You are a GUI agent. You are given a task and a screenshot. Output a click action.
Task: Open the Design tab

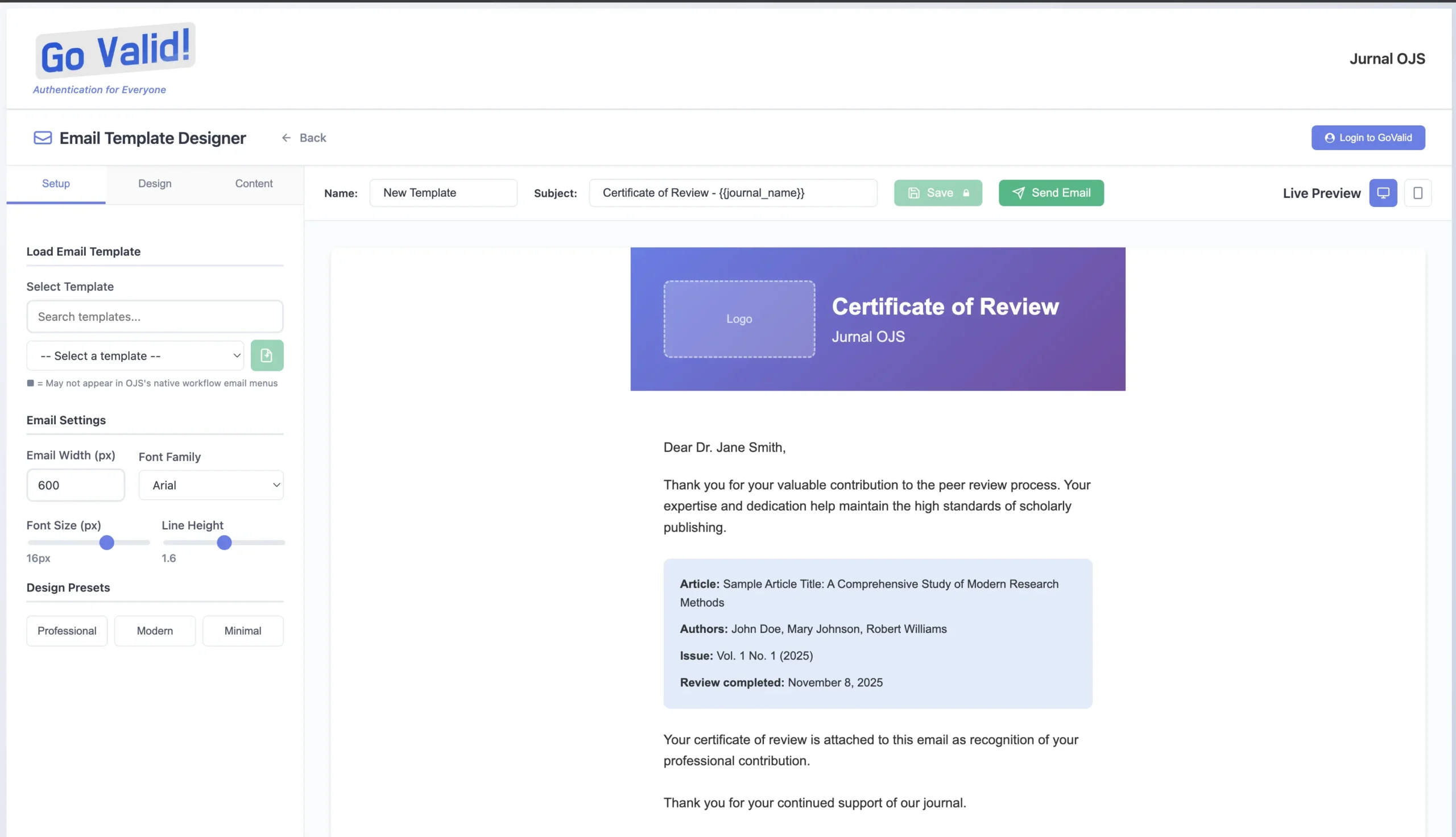point(155,184)
